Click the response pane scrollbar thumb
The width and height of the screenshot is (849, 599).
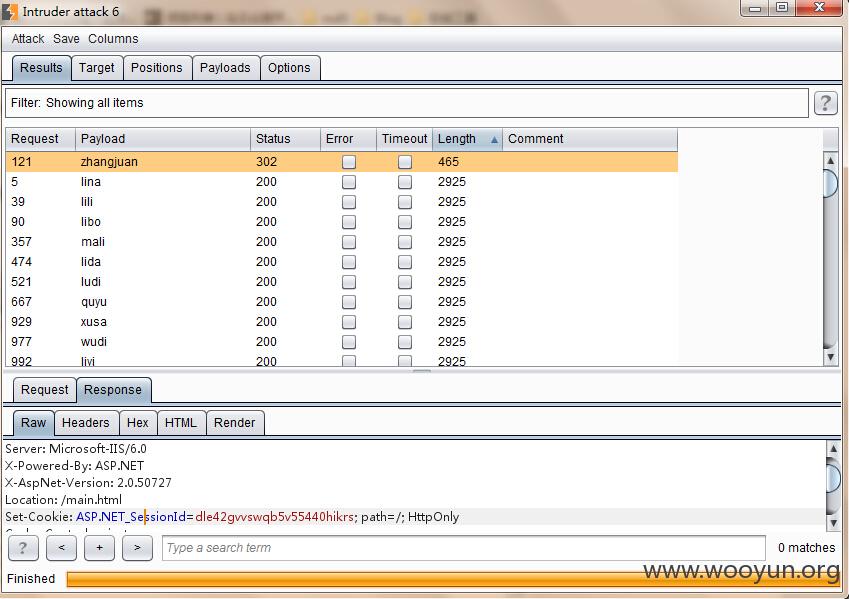click(833, 478)
